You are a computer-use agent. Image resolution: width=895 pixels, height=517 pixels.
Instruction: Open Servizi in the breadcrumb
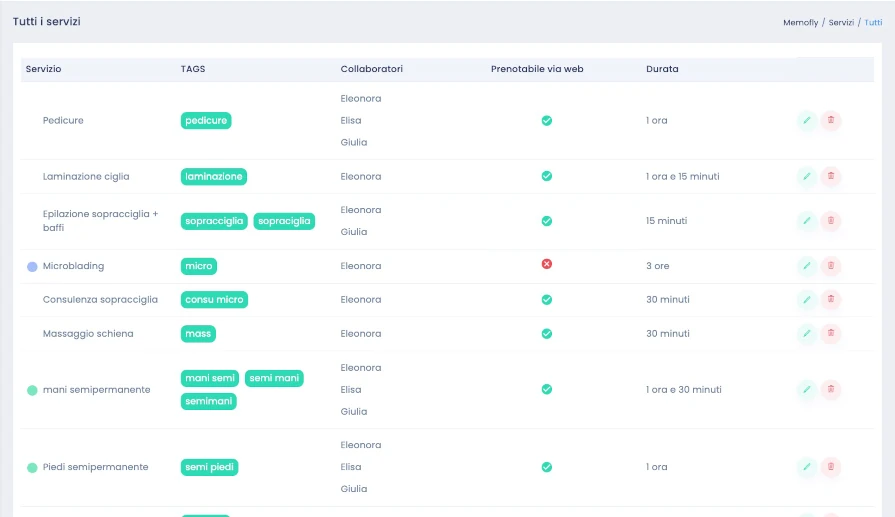[x=841, y=22]
